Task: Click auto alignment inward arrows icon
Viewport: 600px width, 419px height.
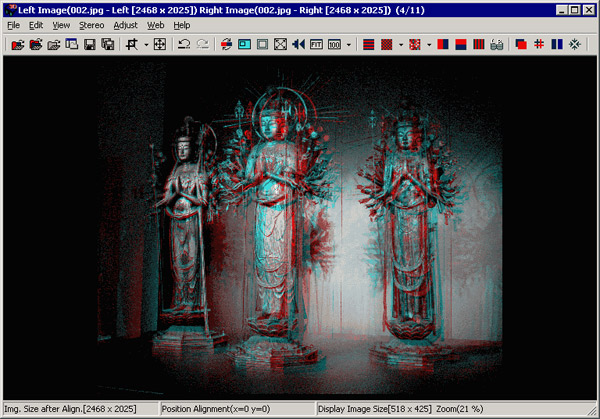Action: click(x=575, y=44)
